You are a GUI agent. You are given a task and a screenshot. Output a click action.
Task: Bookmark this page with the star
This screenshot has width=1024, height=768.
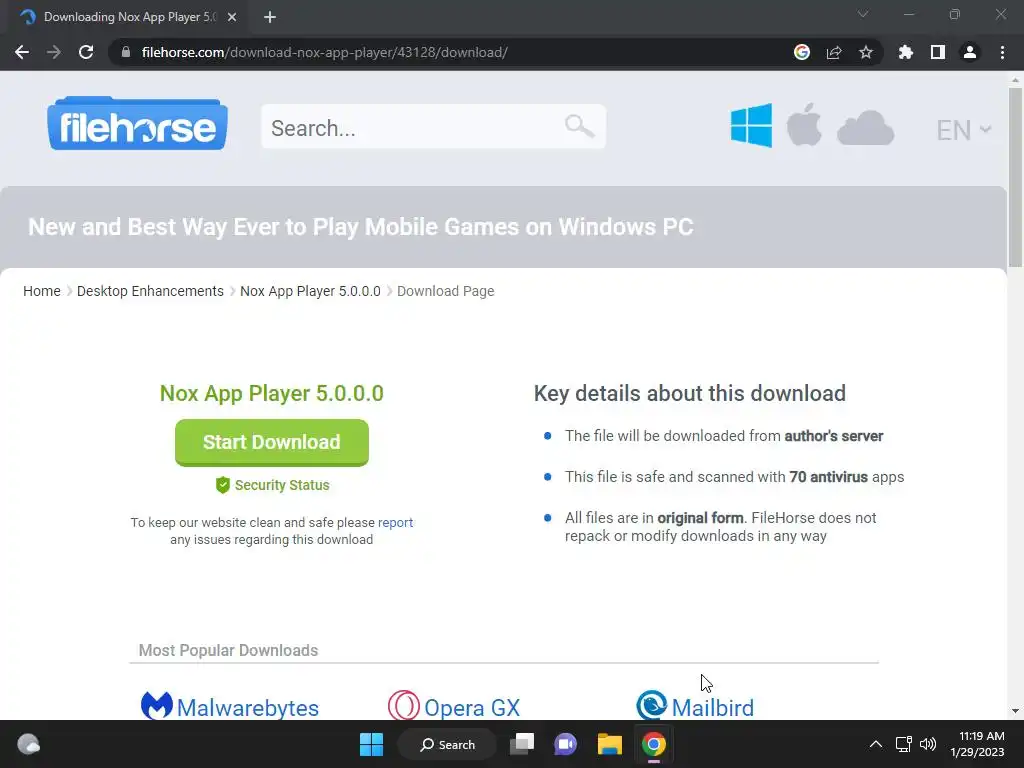pos(866,52)
